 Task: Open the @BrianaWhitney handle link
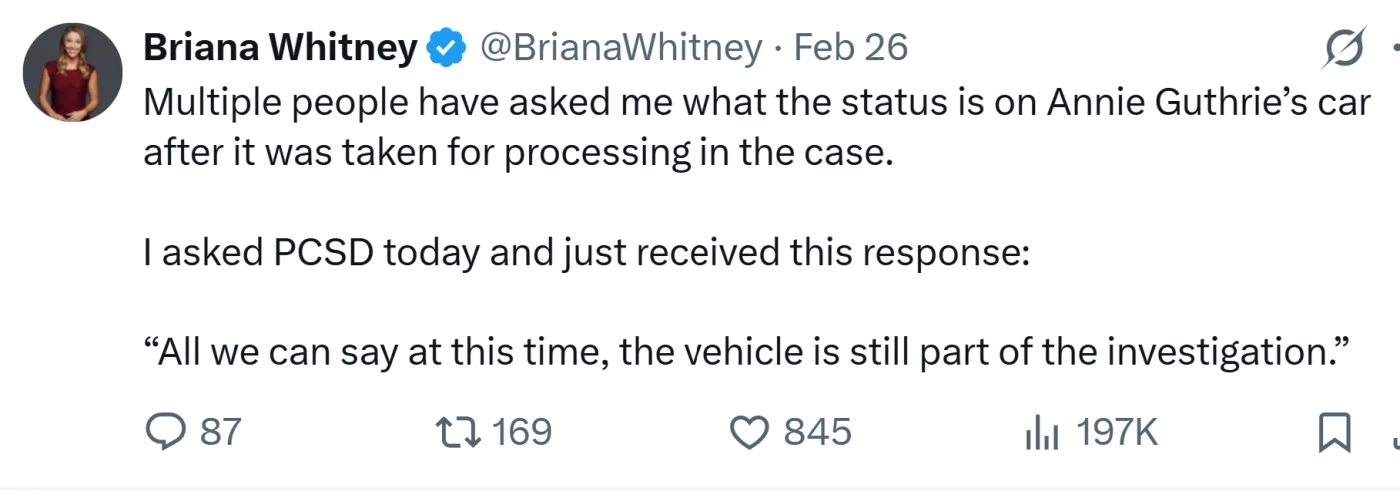point(621,48)
